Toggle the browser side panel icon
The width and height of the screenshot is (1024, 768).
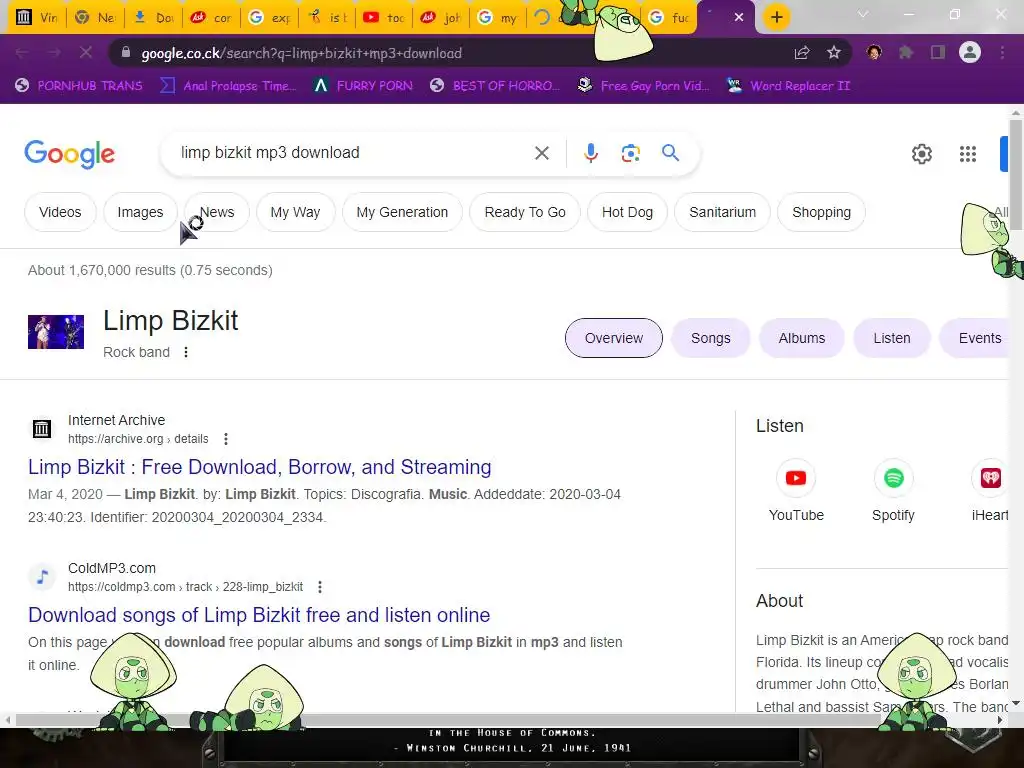click(x=938, y=52)
